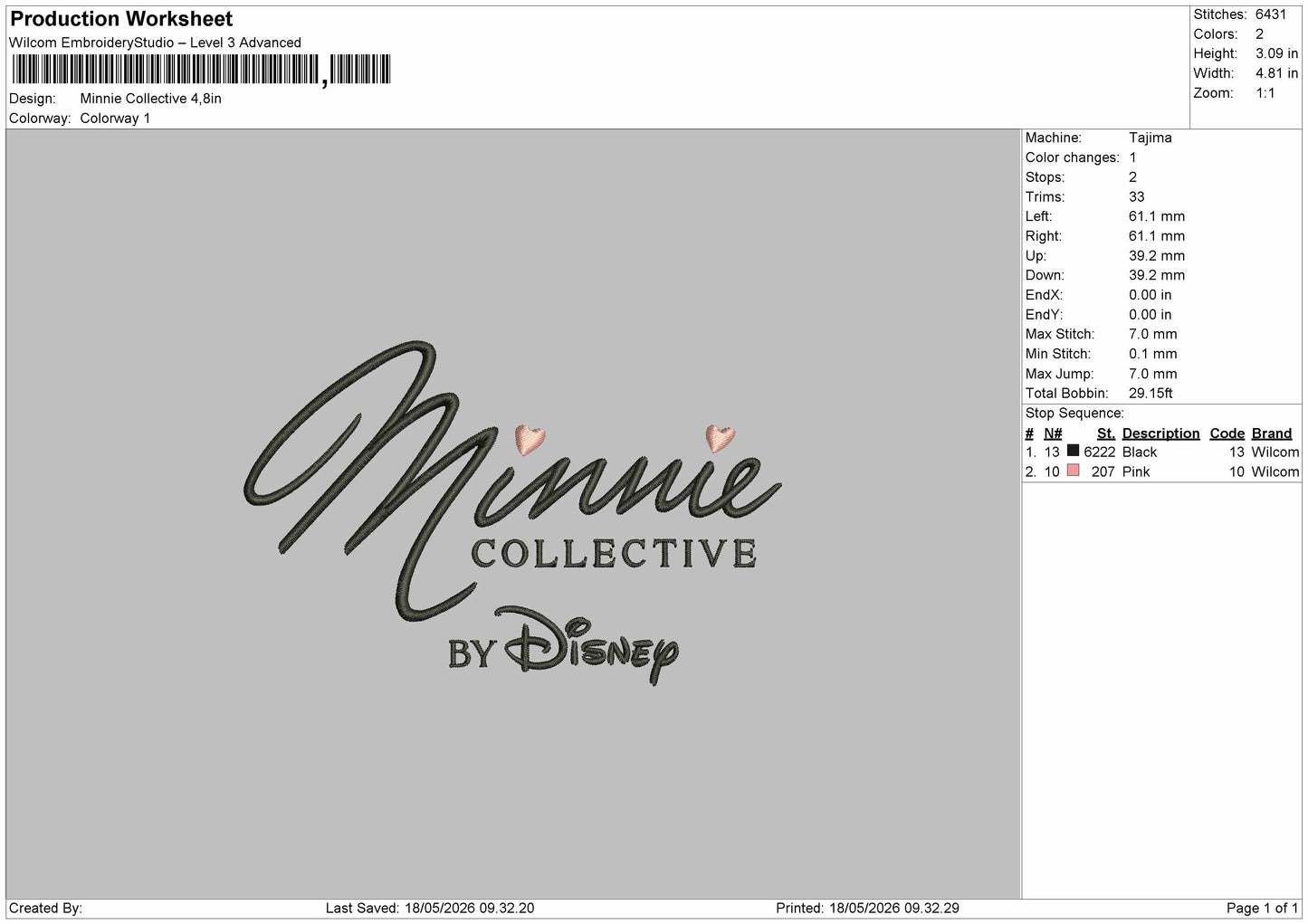This screenshot has width=1308, height=924.
Task: Click the Disney logo in the design
Action: pos(591,645)
